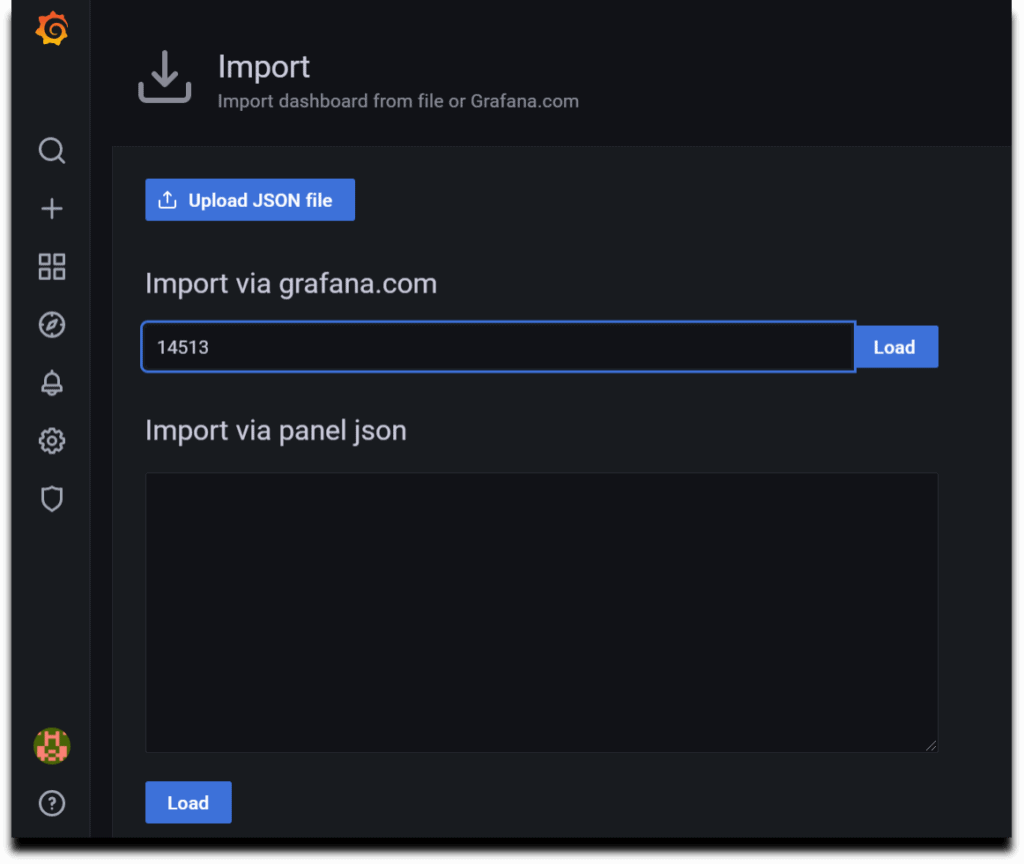Viewport: 1024px width, 864px height.
Task: Click the Upload JSON file button
Action: coord(250,200)
